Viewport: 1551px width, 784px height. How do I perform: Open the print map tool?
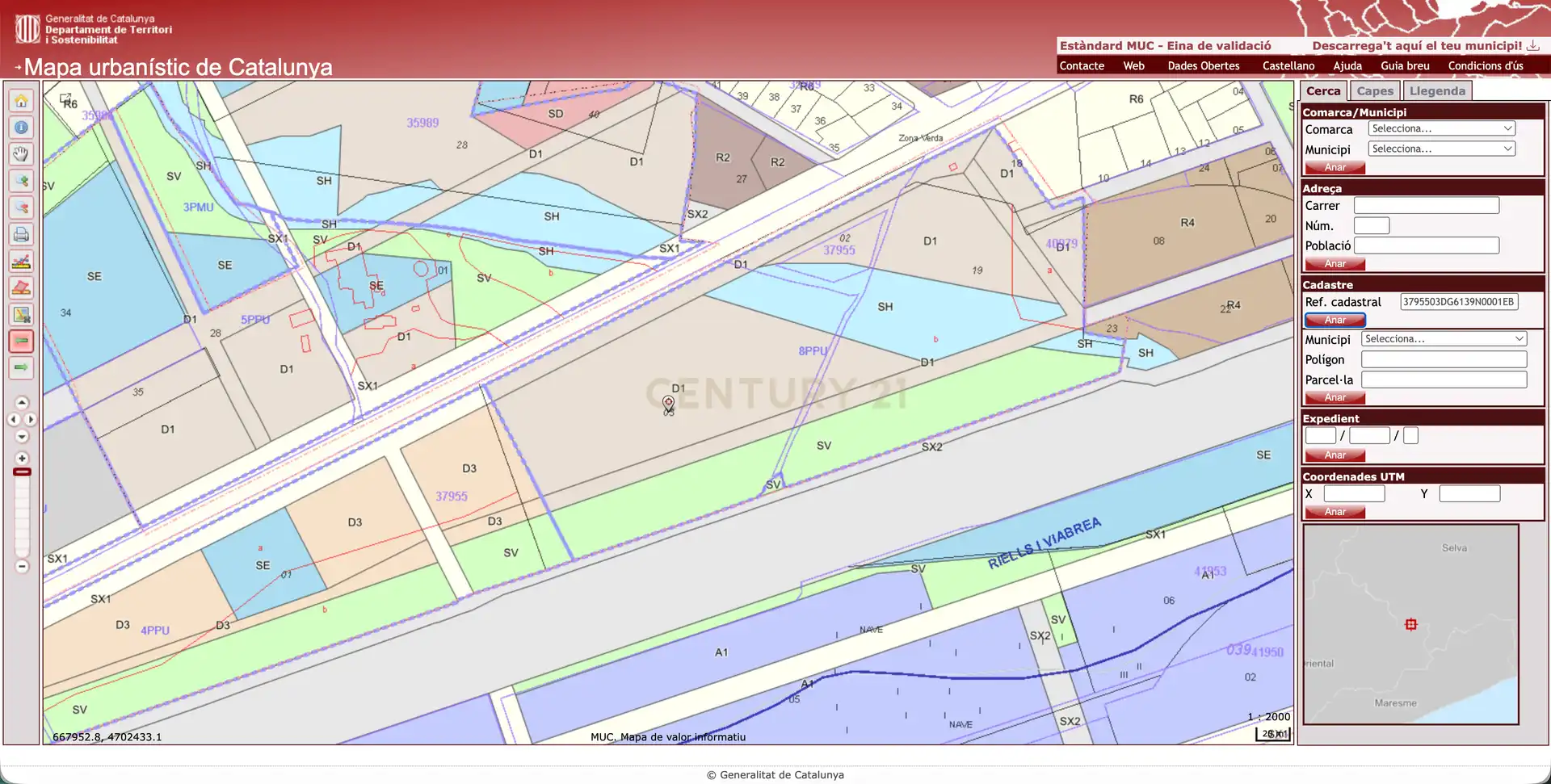pyautogui.click(x=22, y=234)
